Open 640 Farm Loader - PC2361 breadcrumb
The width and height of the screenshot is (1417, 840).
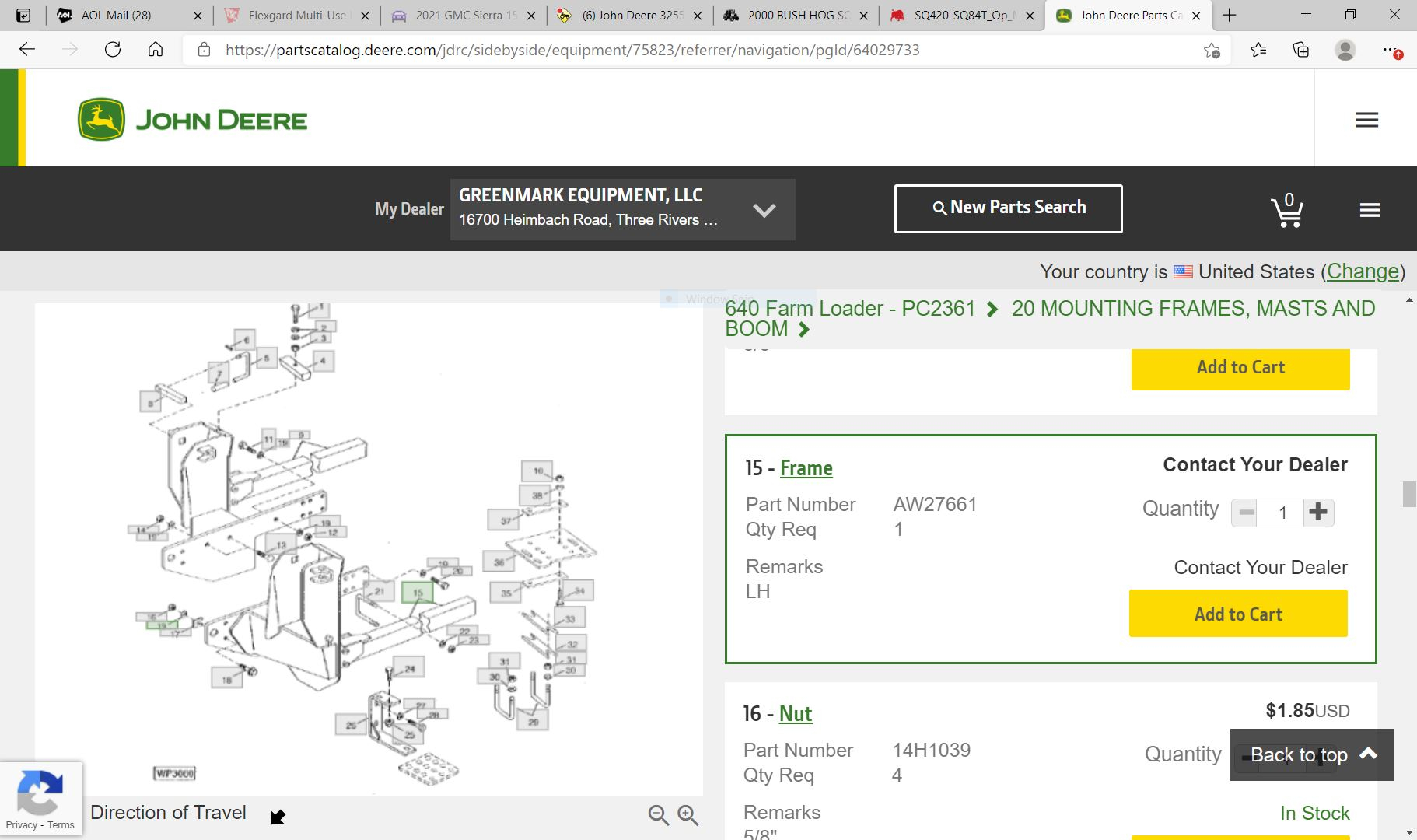coord(850,309)
